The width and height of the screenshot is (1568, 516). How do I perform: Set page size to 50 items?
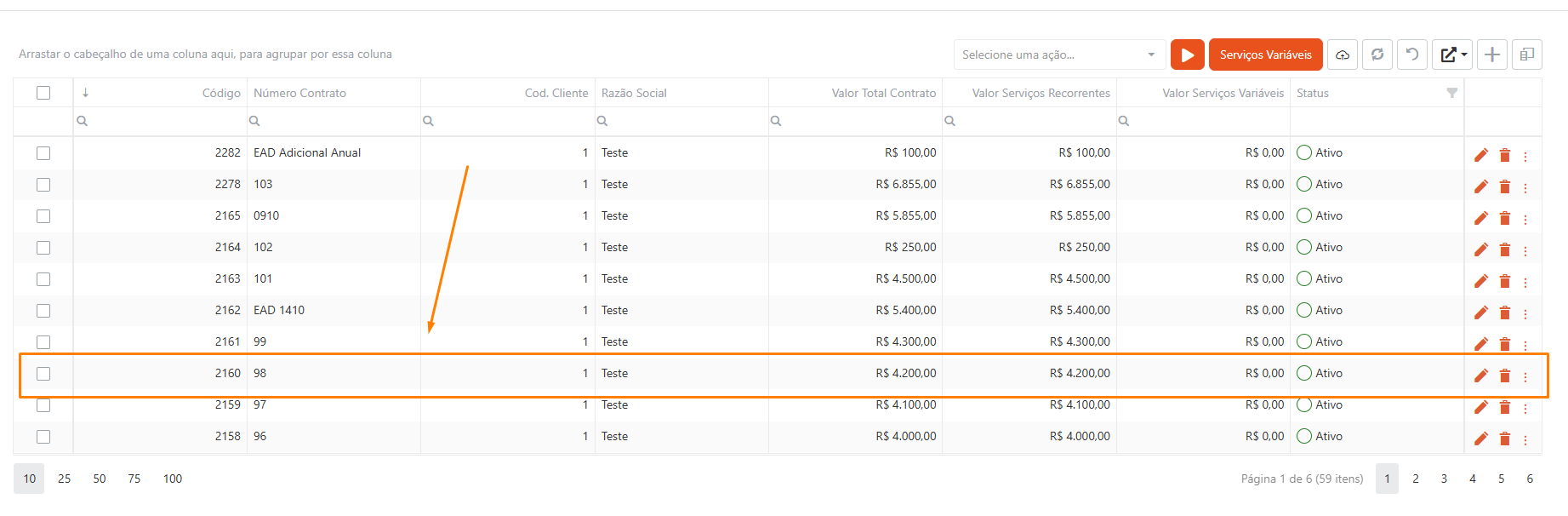[100, 479]
